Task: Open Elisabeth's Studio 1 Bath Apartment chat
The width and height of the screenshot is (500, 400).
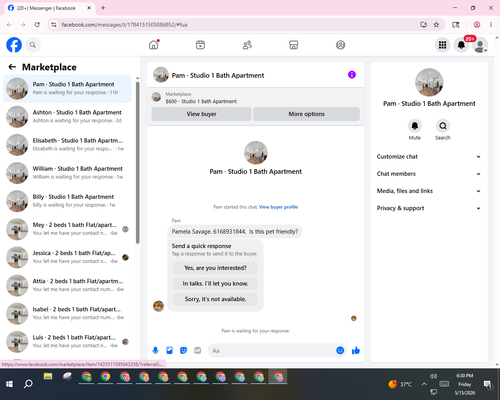Action: pos(67,145)
